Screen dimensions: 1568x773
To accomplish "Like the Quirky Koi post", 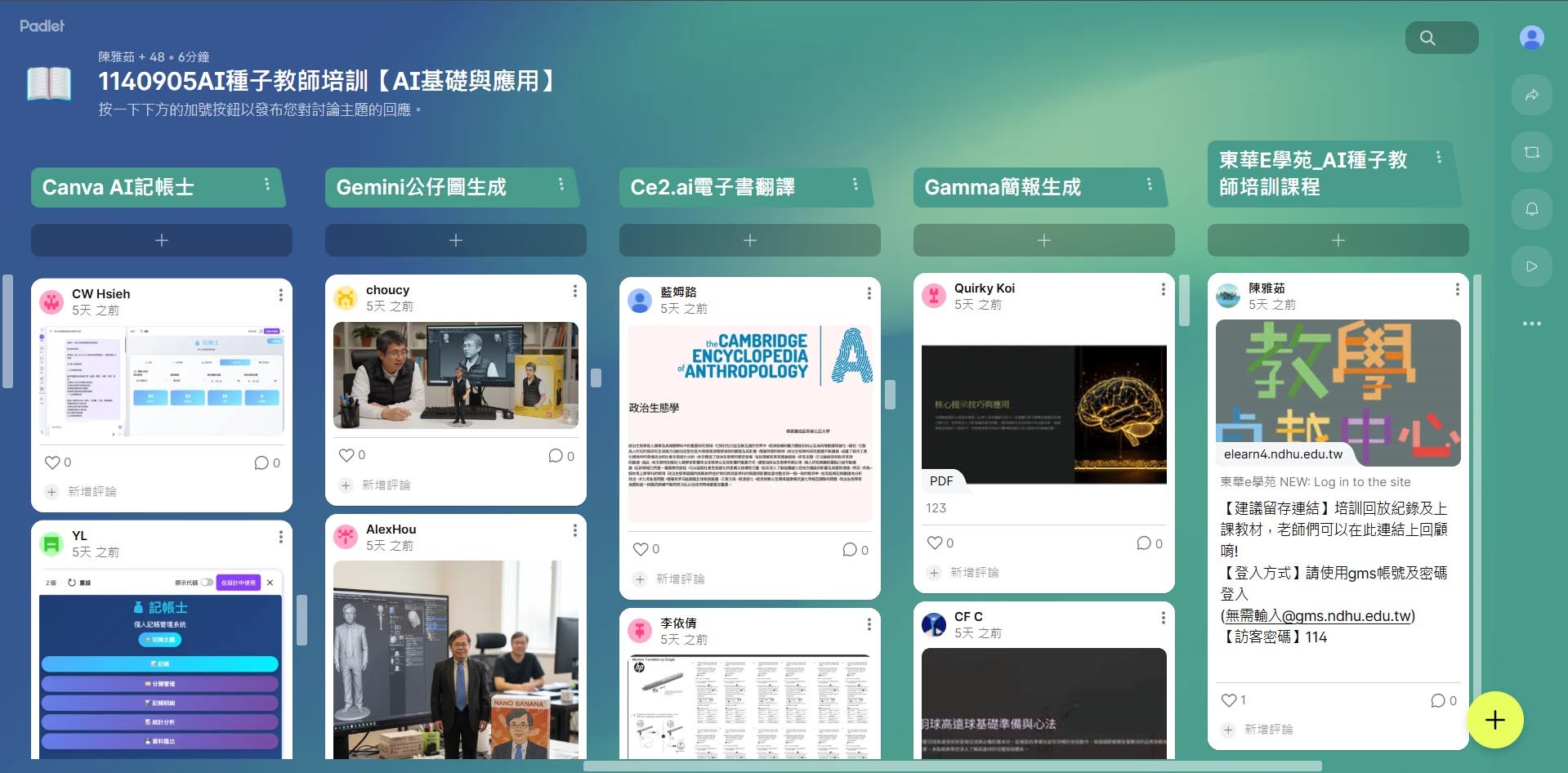I will tap(935, 543).
